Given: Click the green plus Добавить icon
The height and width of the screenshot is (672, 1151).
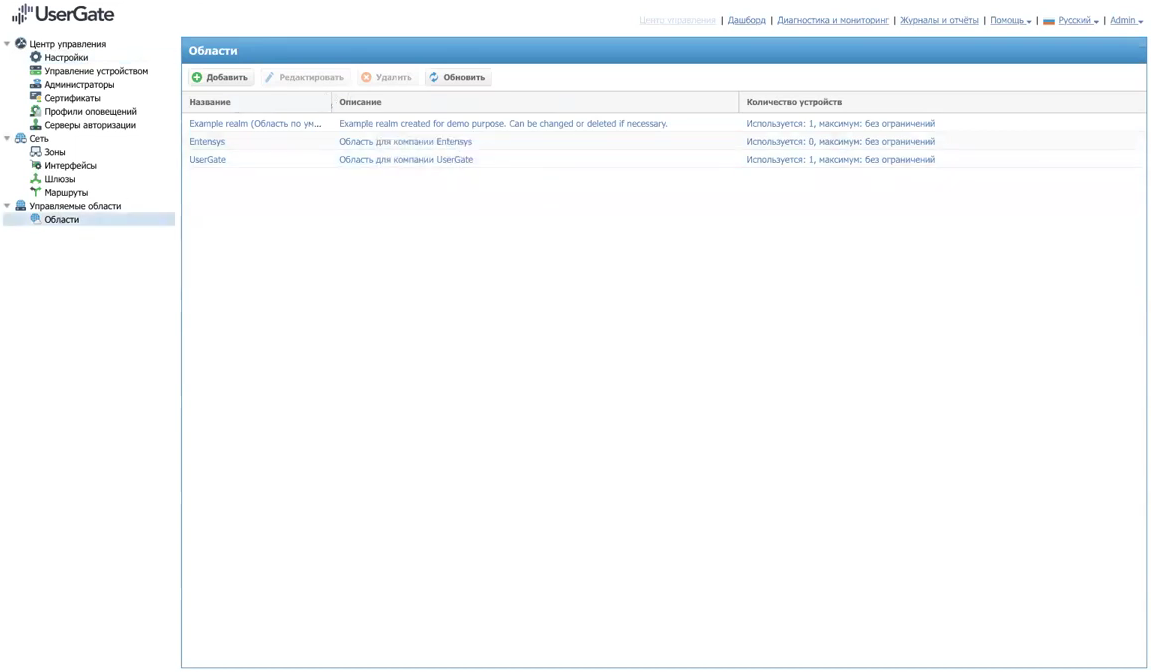Looking at the screenshot, I should pos(197,77).
